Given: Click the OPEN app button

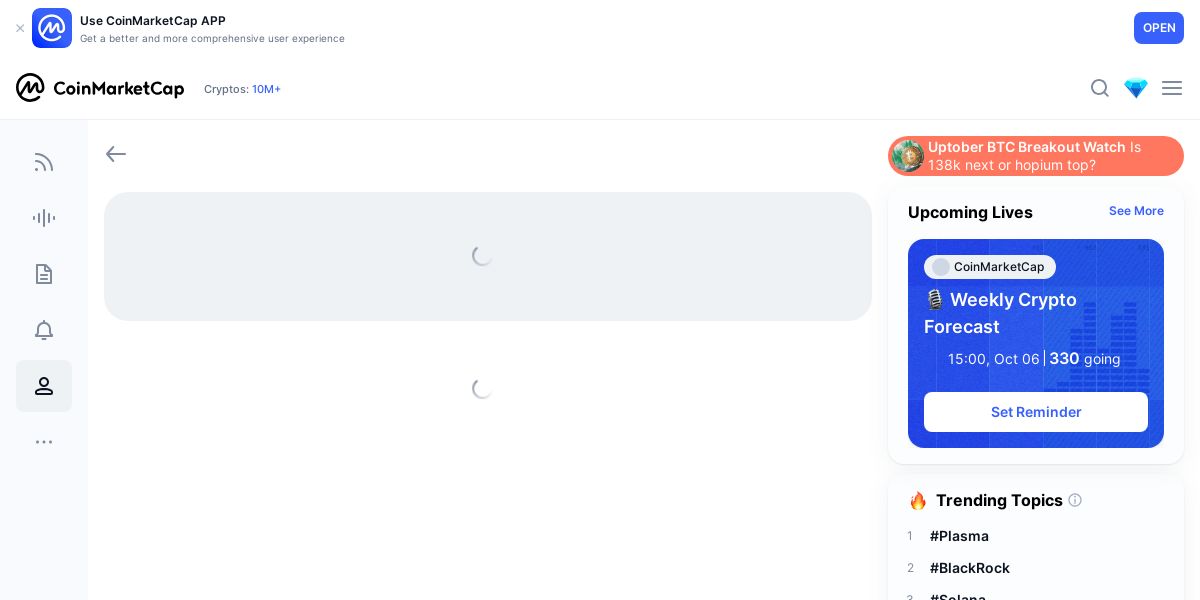Looking at the screenshot, I should click(x=1159, y=28).
